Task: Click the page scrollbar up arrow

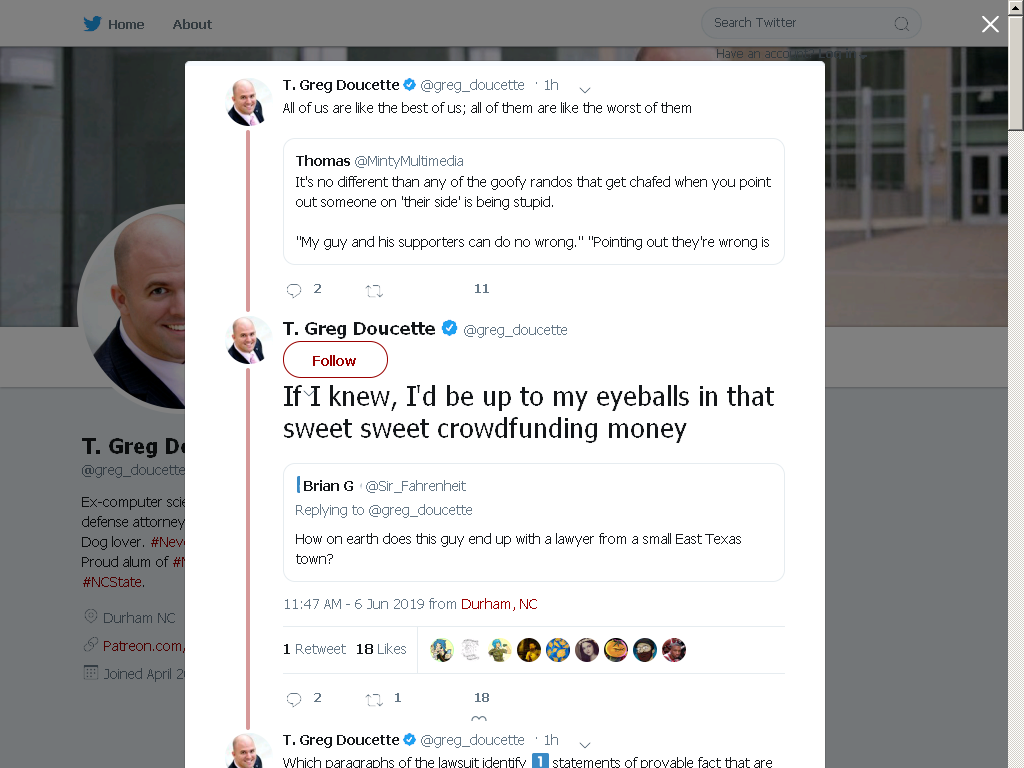Action: (1016, 7)
